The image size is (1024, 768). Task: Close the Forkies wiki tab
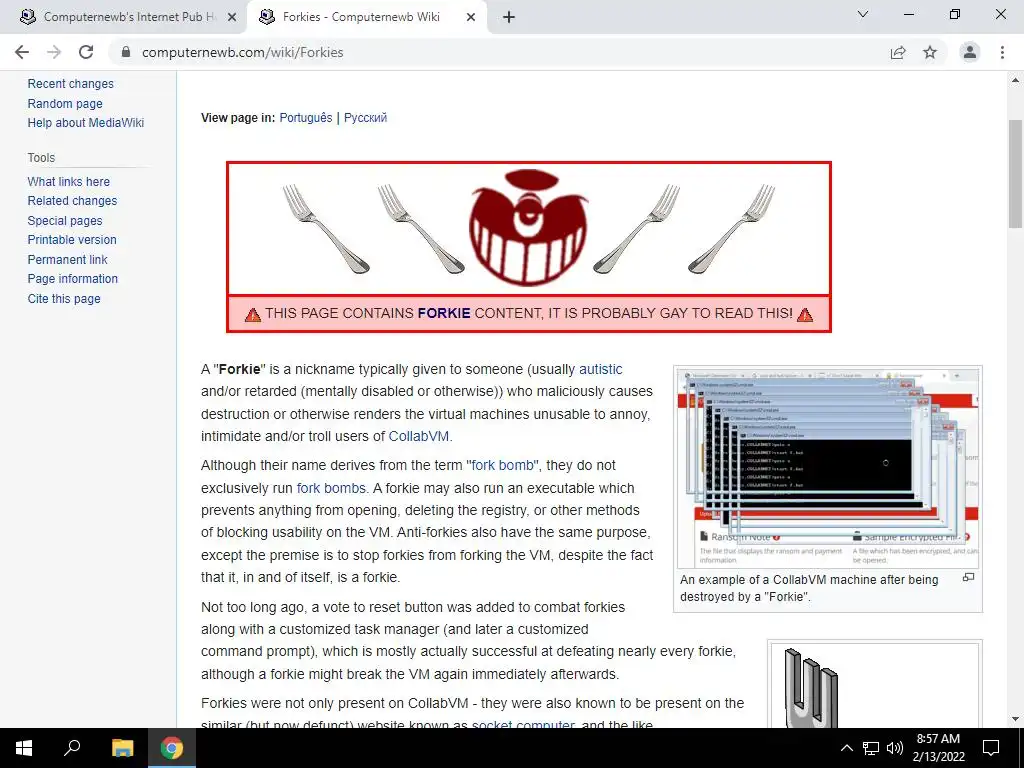(471, 18)
